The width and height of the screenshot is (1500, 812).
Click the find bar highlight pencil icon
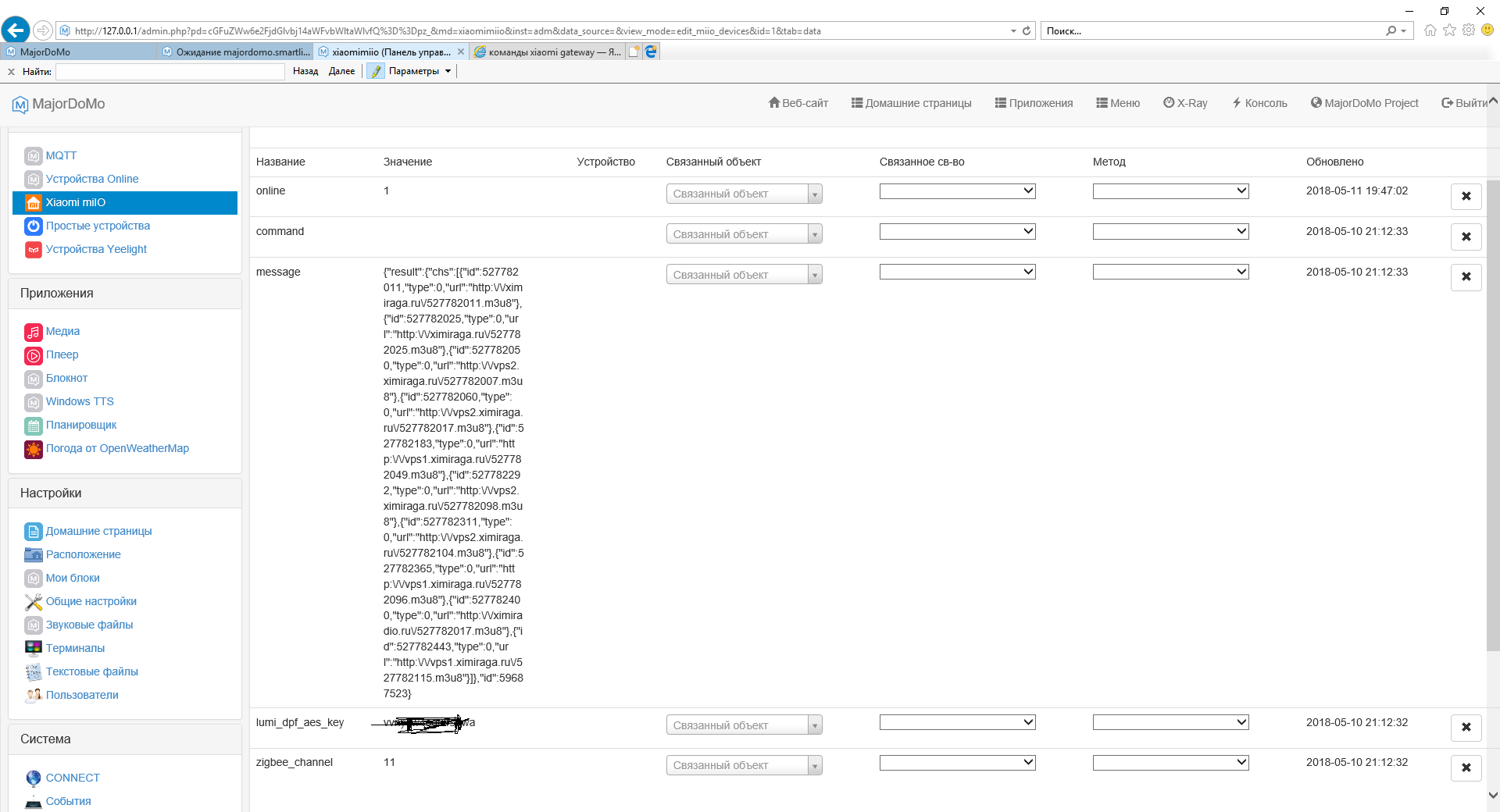pos(376,71)
